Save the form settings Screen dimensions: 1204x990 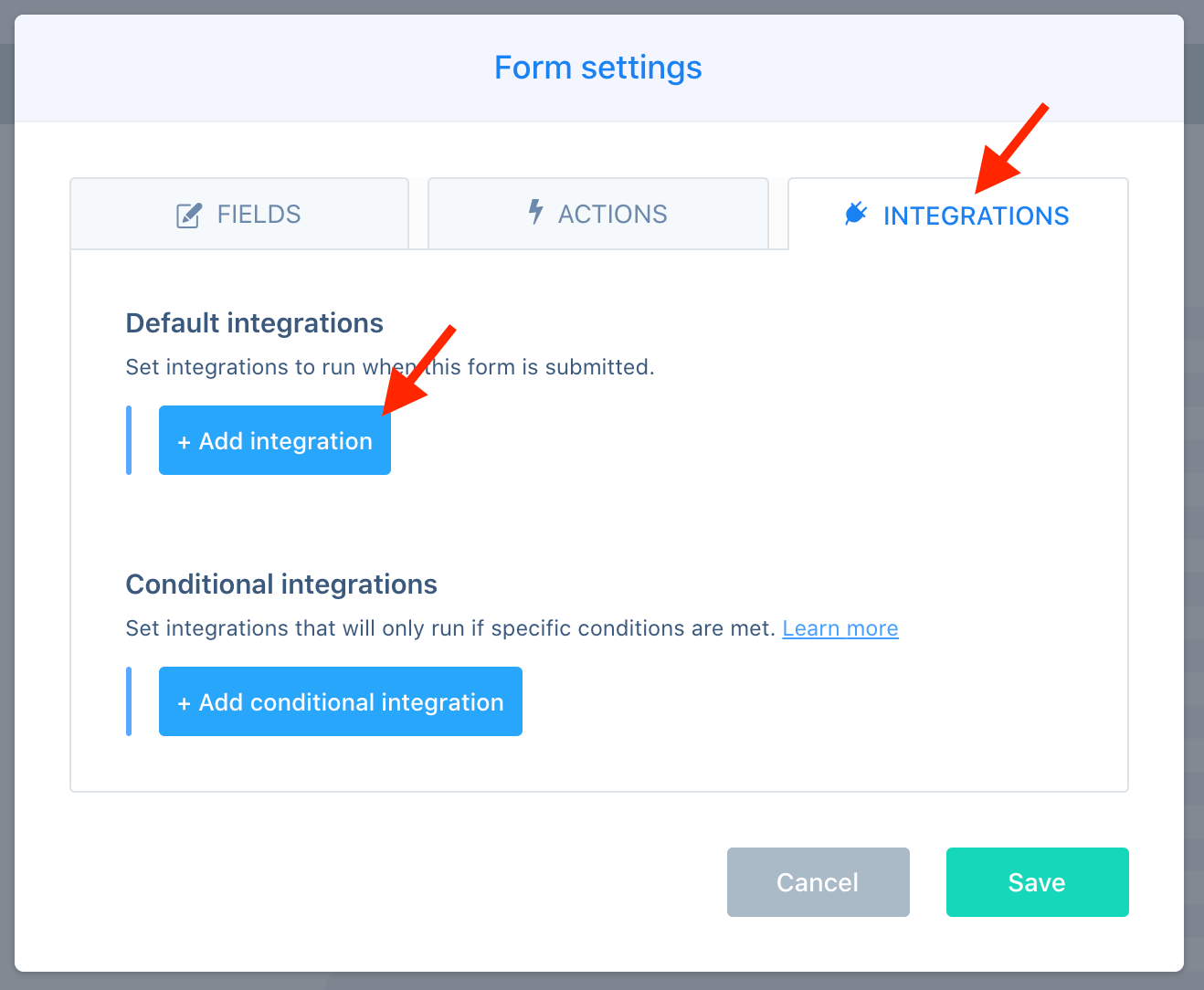1038,882
